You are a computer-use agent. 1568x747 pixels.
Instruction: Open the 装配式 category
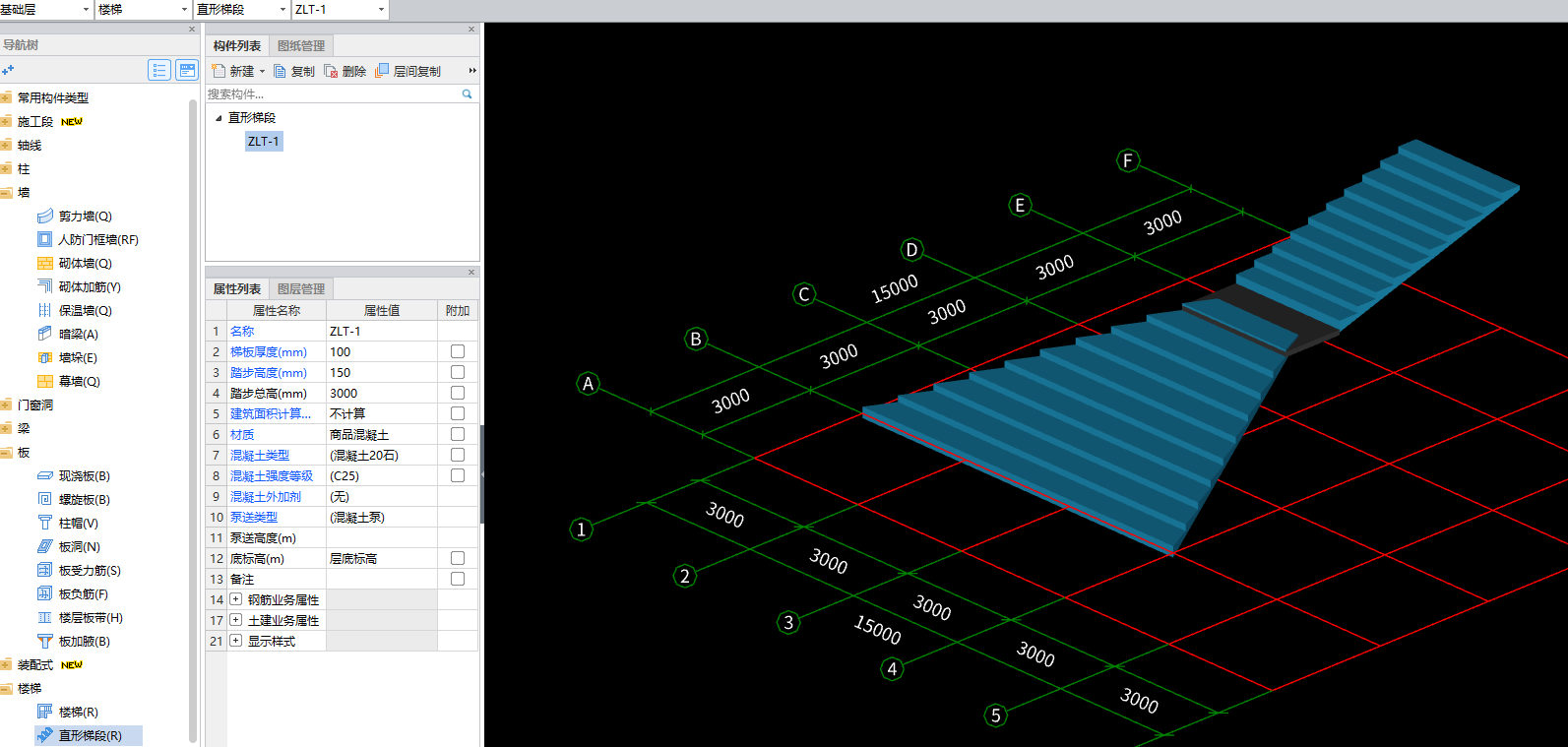point(35,664)
